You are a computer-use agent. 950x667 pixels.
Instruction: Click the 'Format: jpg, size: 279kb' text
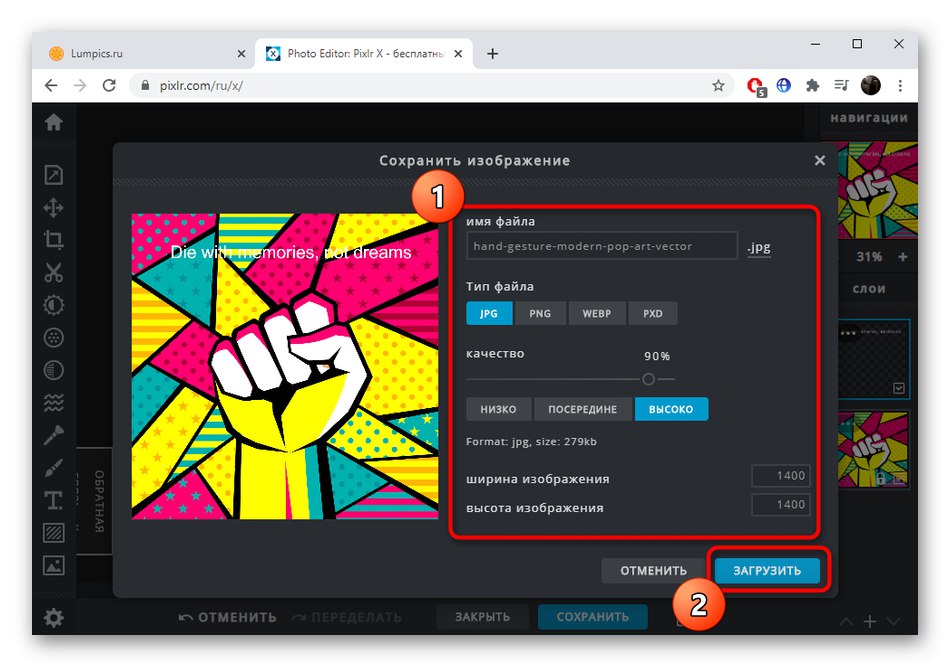(x=531, y=442)
